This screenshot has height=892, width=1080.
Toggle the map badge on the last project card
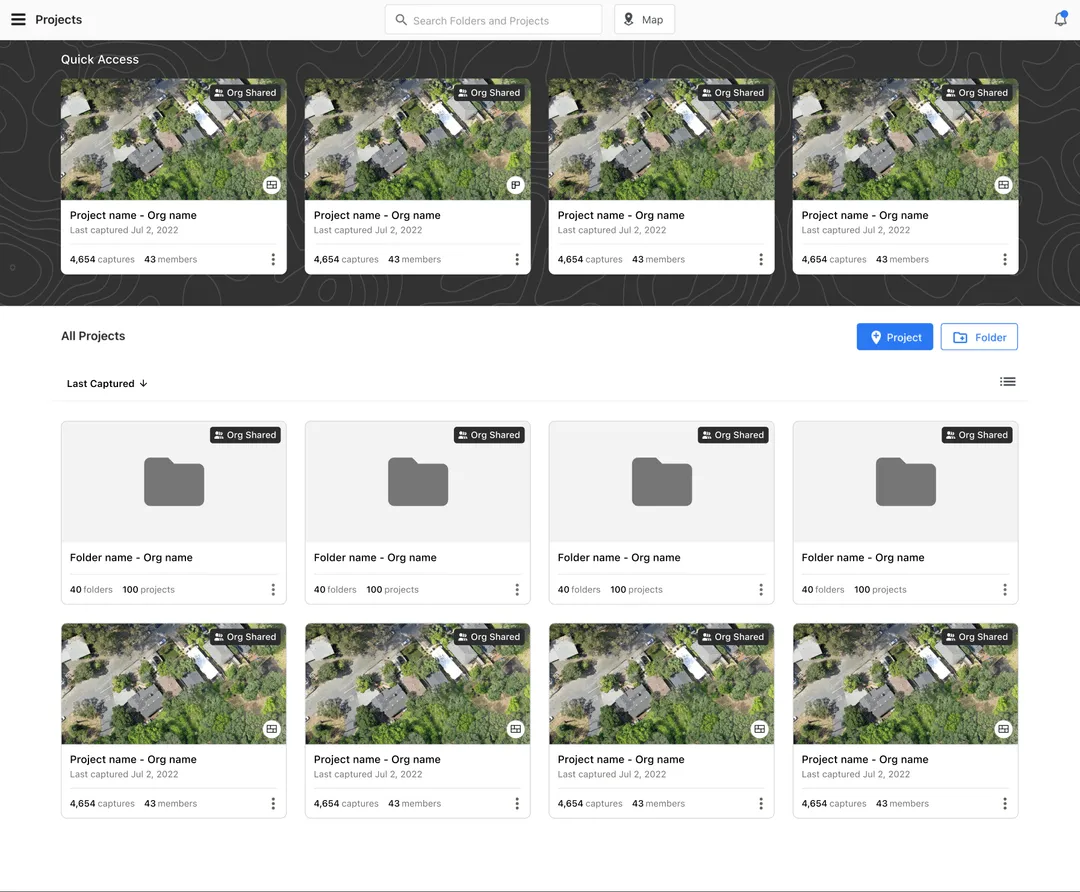click(1003, 728)
